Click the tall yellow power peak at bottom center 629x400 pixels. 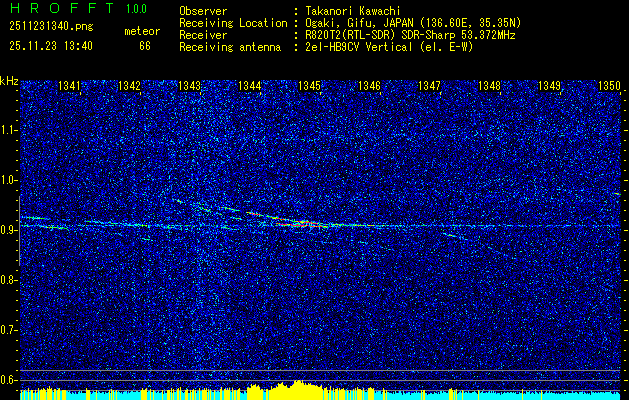coord(299,390)
